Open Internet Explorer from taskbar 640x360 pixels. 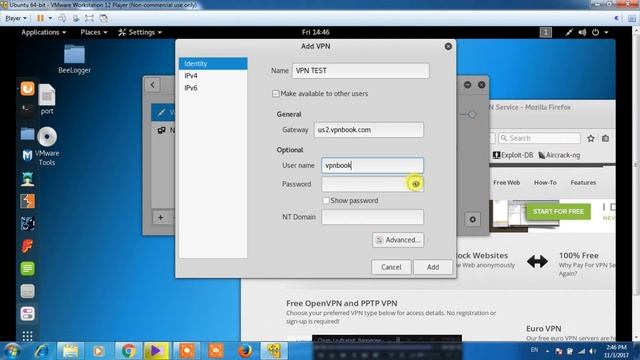(41, 351)
